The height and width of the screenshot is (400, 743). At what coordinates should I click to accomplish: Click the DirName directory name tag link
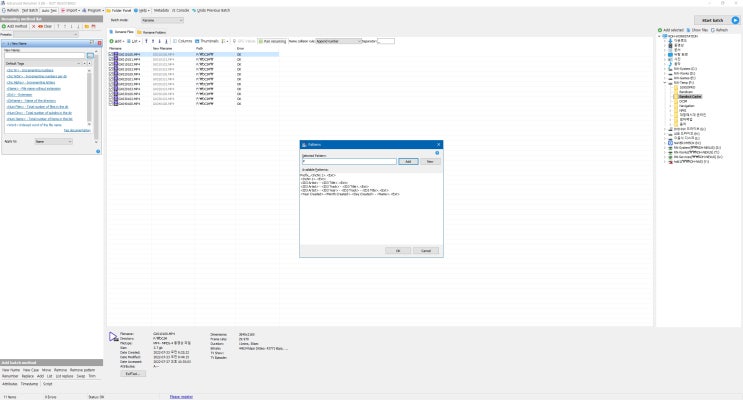[x=31, y=100]
